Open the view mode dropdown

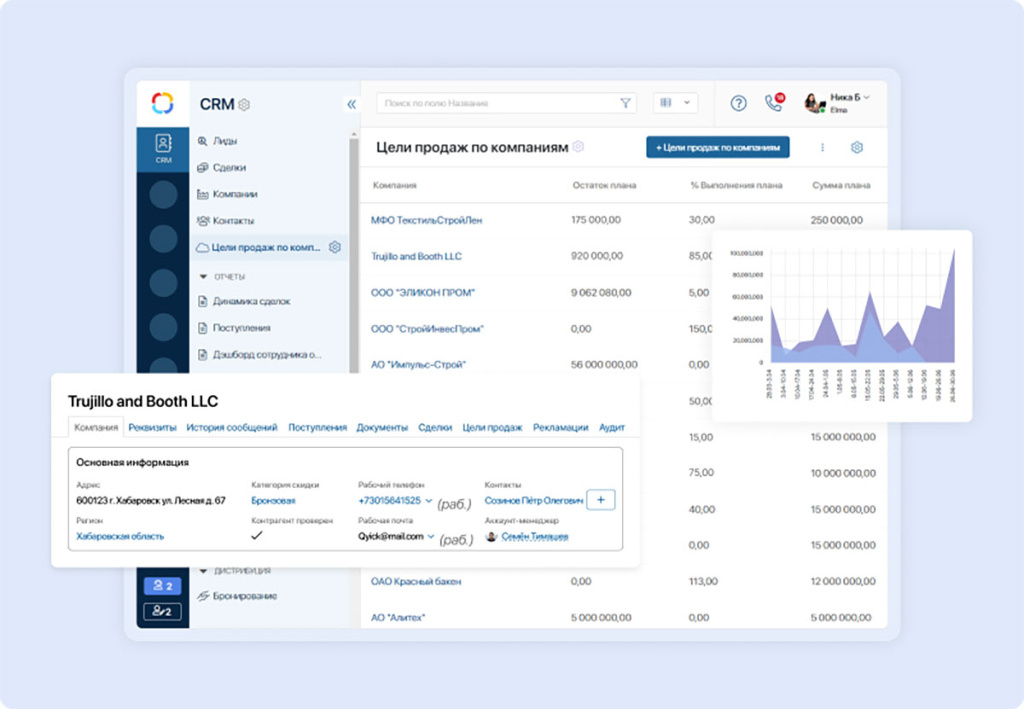click(x=675, y=103)
